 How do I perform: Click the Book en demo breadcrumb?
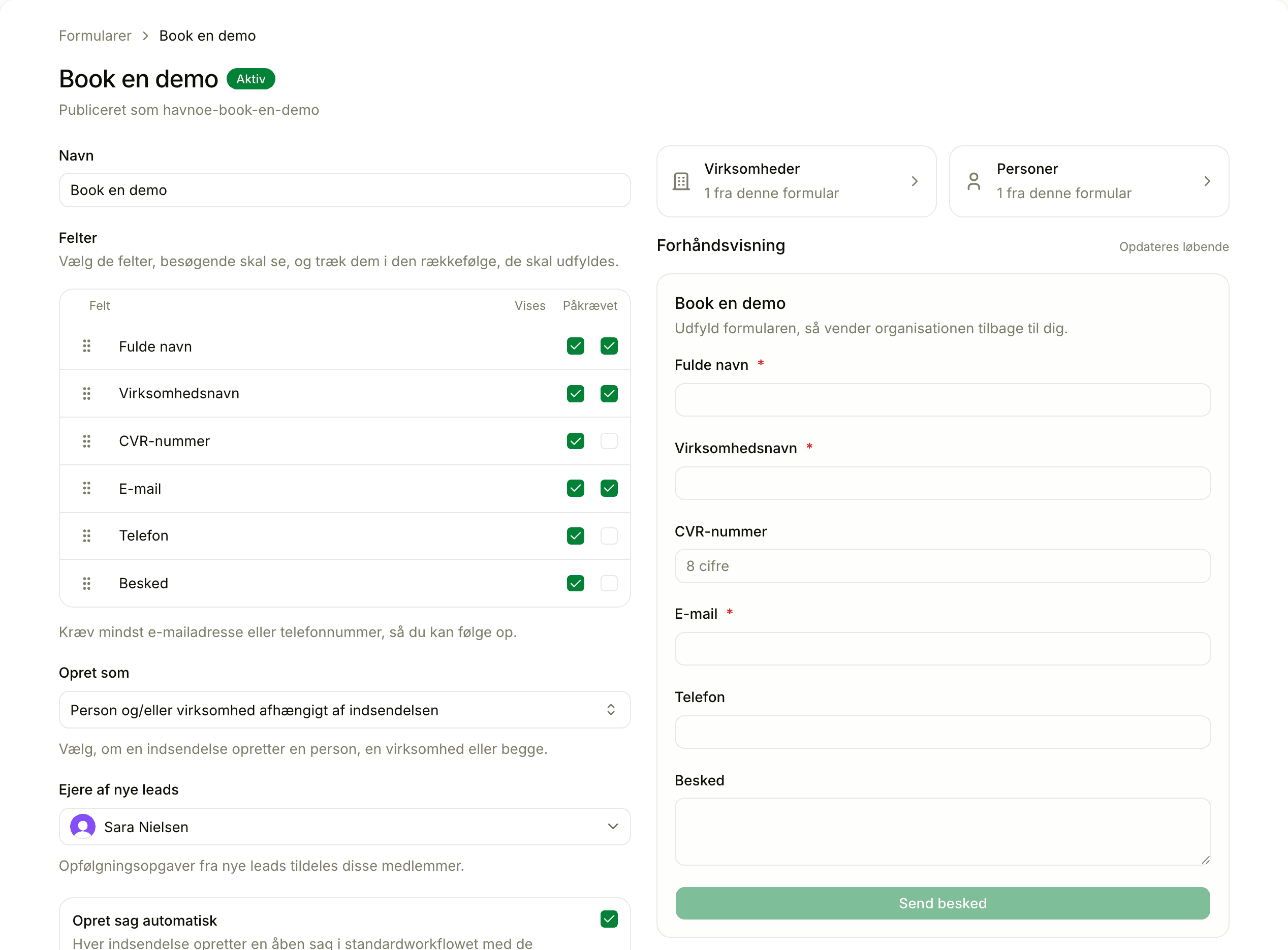tap(208, 36)
